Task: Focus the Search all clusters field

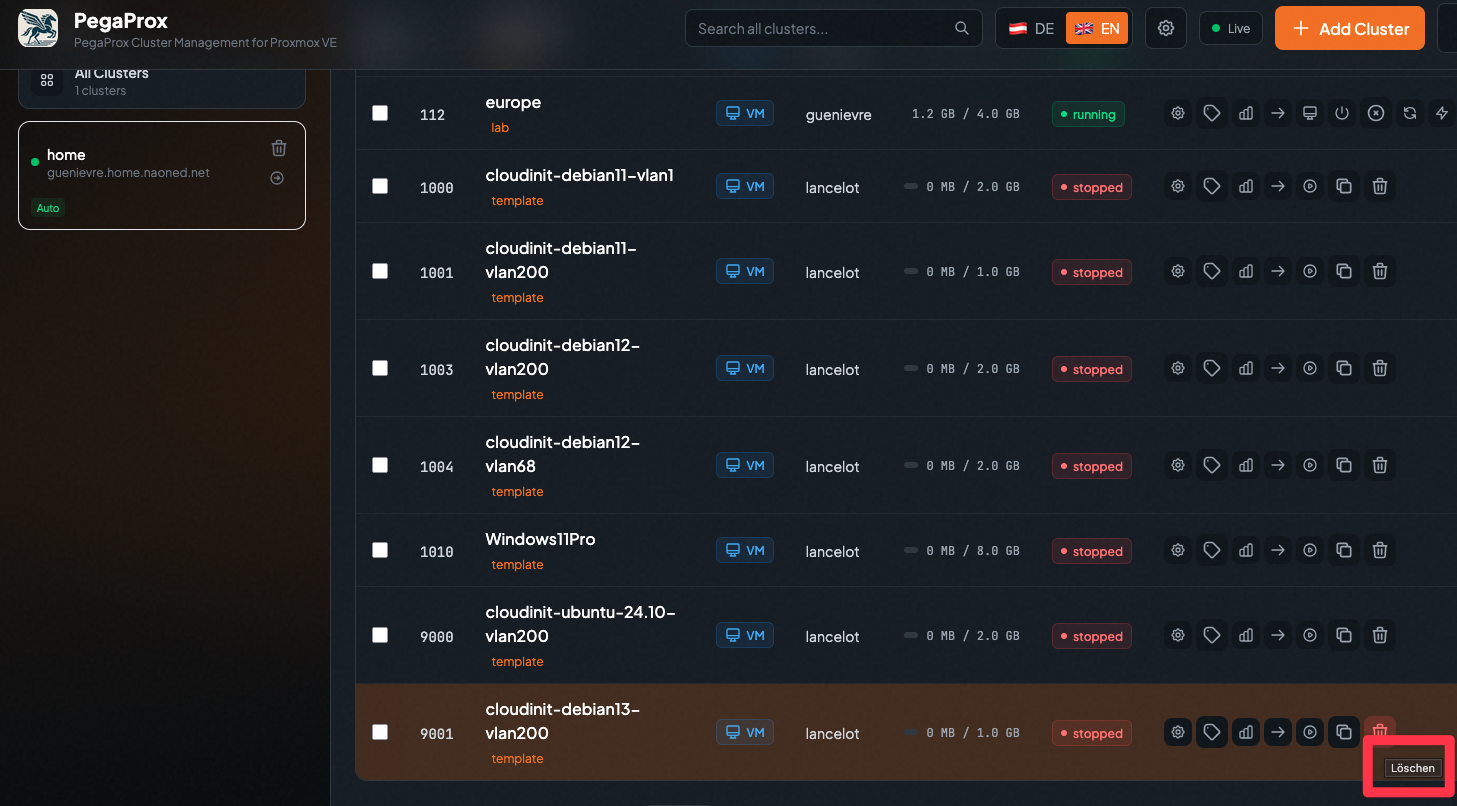Action: tap(822, 29)
